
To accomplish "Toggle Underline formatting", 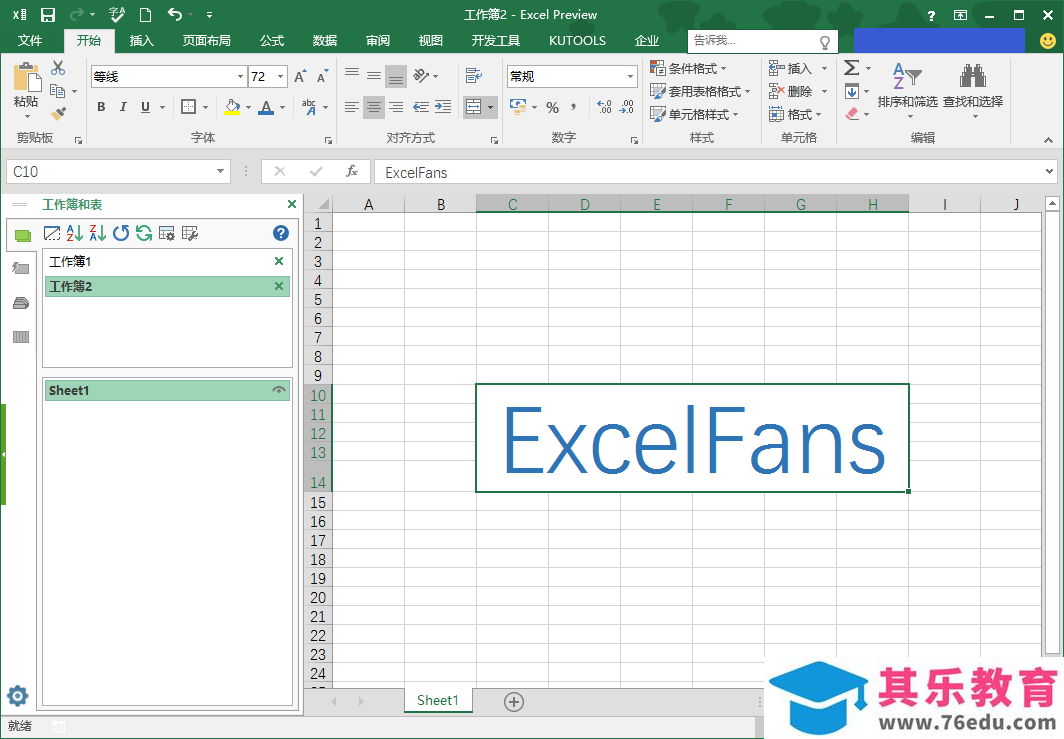I will click(145, 107).
